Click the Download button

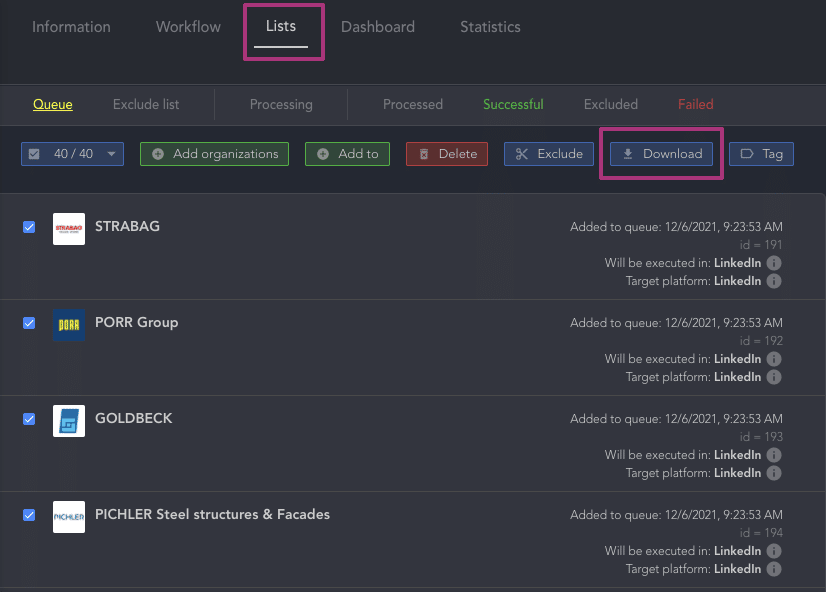pyautogui.click(x=661, y=154)
